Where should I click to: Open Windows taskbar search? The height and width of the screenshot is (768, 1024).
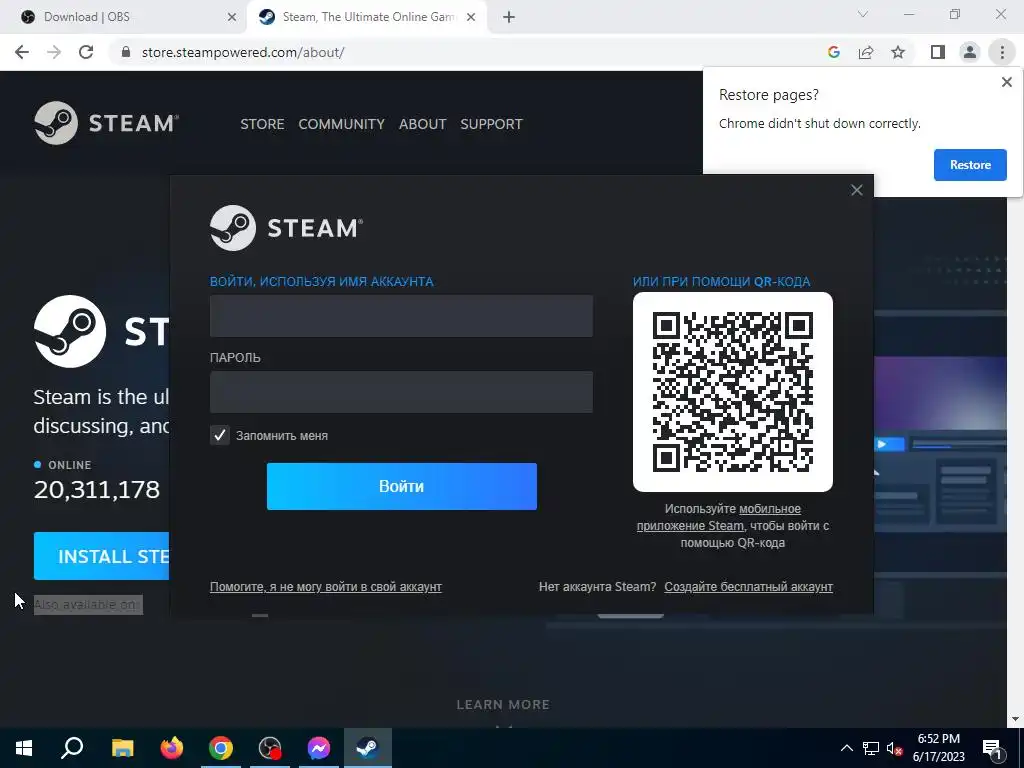pyautogui.click(x=72, y=748)
